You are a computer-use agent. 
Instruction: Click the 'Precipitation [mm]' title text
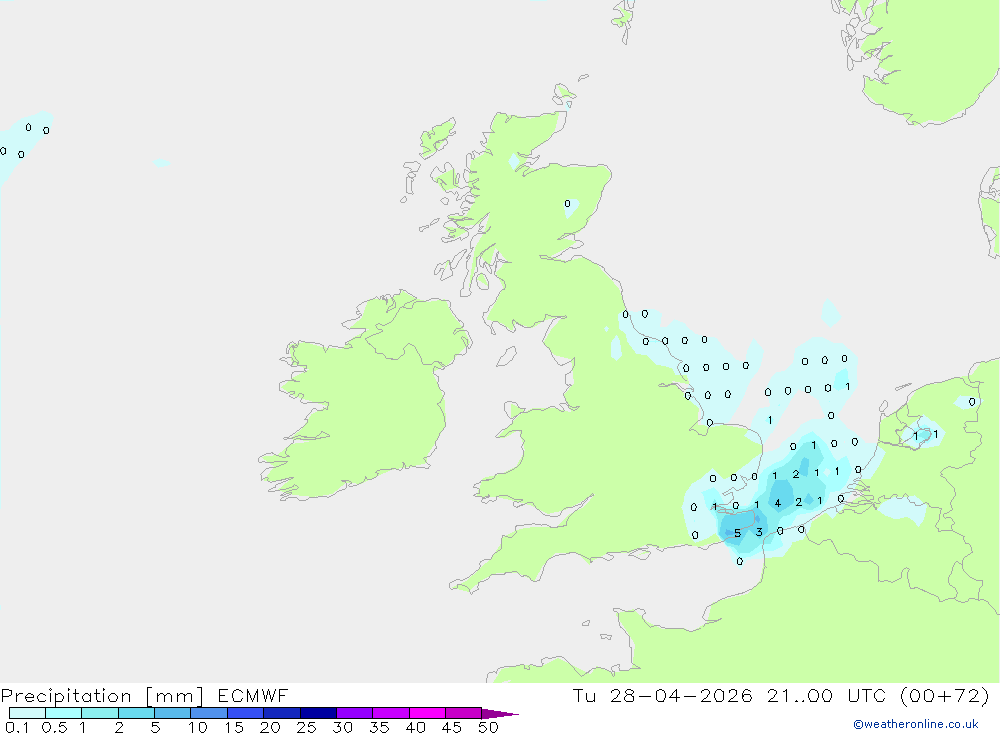click(x=102, y=696)
